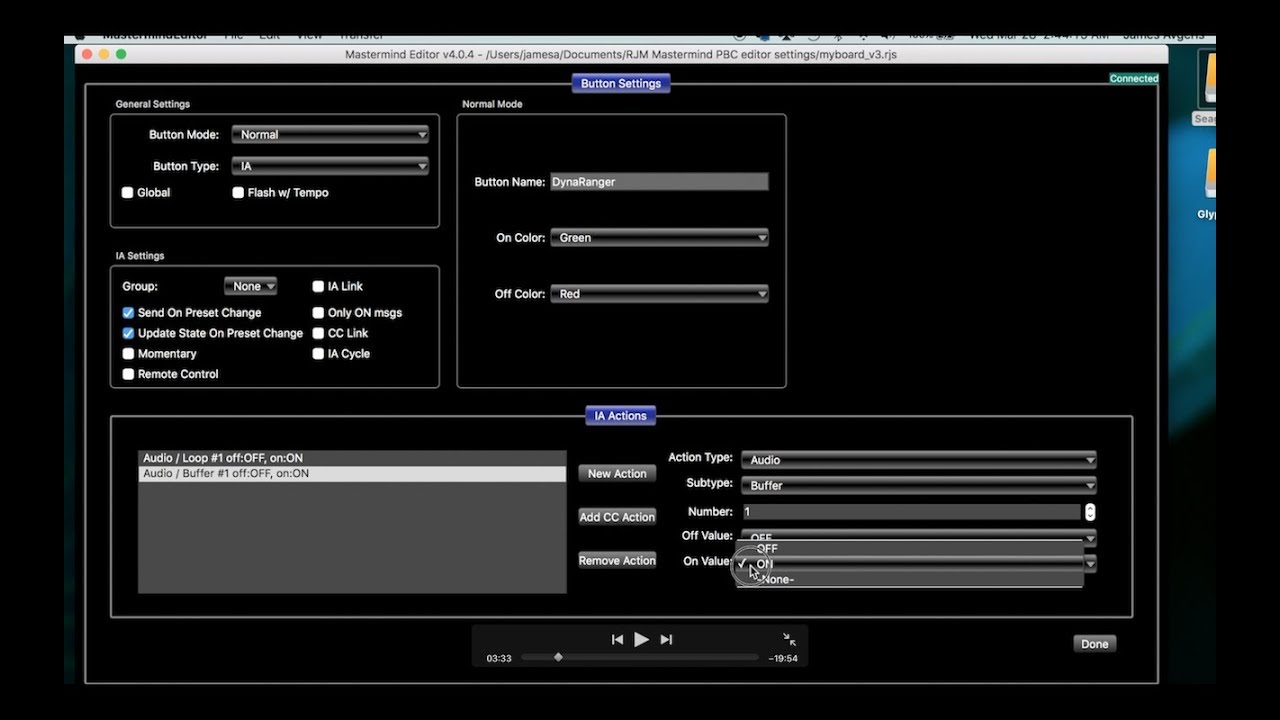The width and height of the screenshot is (1280, 720).
Task: Enable Only ON msgs checkbox
Action: click(x=318, y=313)
